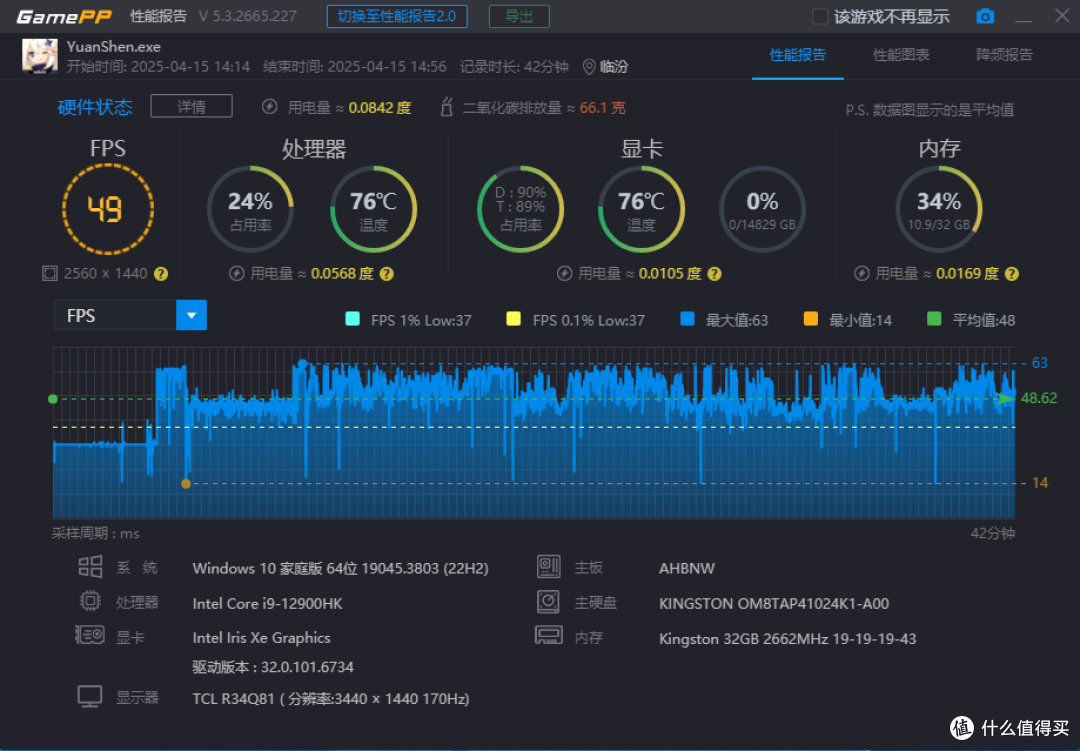Click the maximum value 63 chart marker

302,364
